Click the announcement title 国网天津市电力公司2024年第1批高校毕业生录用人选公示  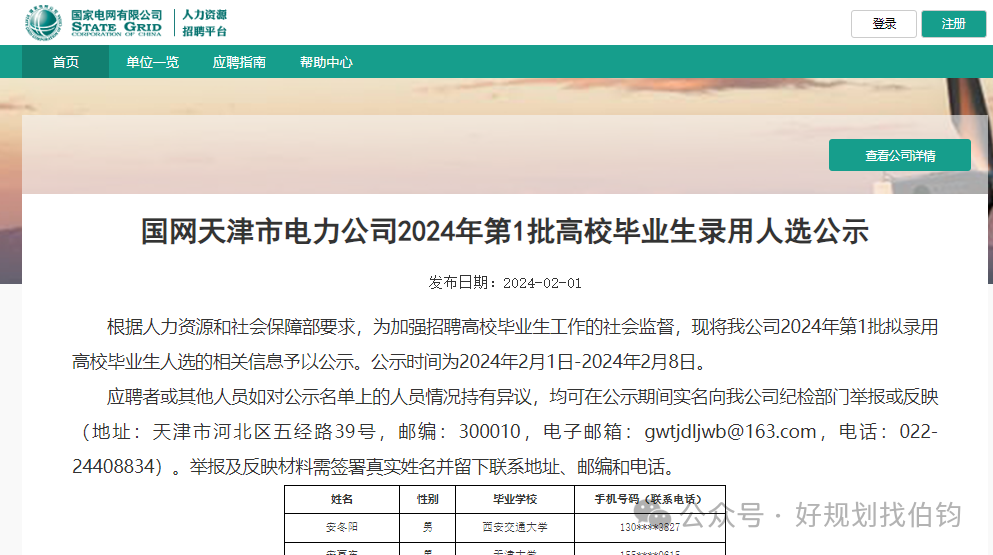[x=504, y=231]
